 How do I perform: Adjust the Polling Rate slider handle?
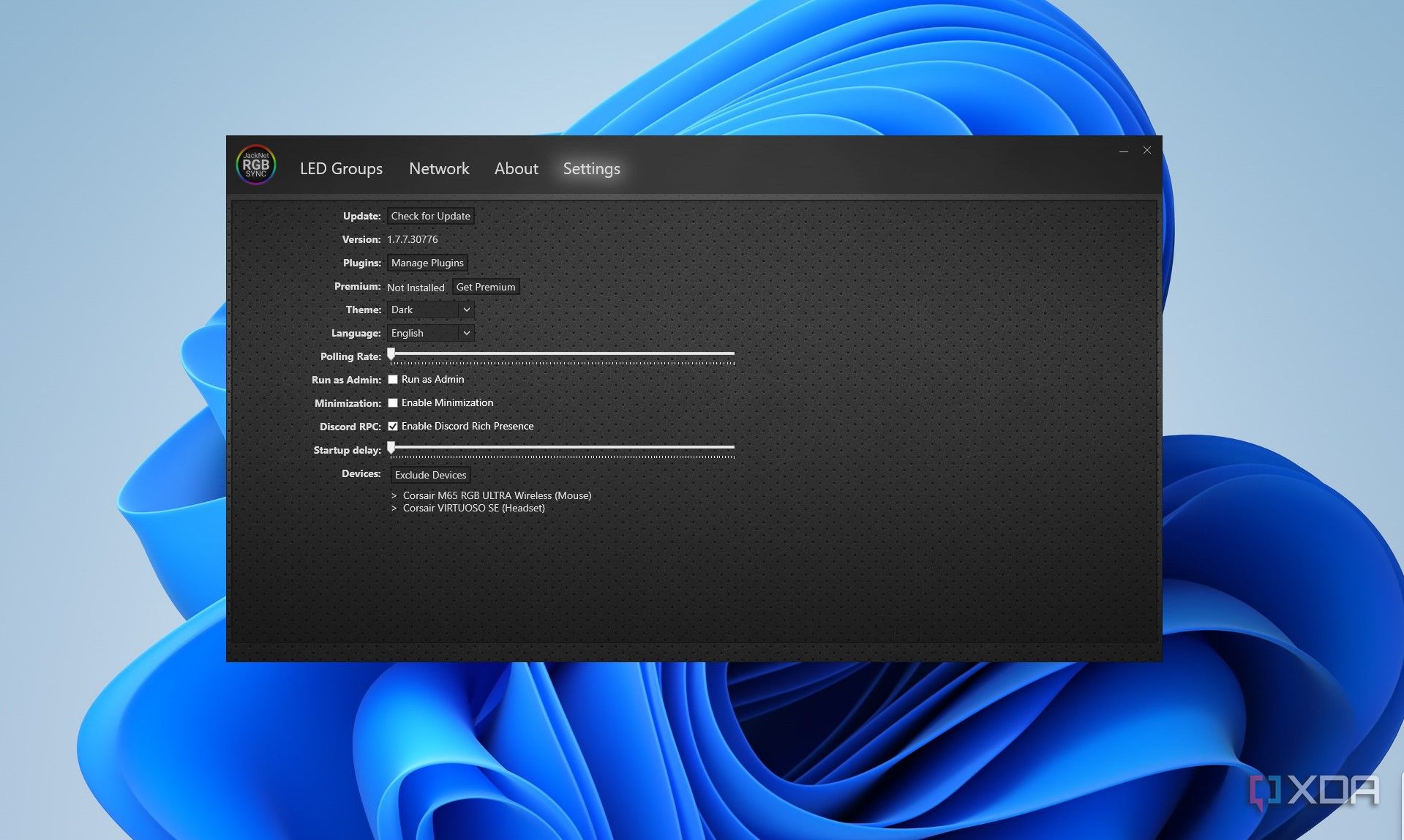(391, 354)
